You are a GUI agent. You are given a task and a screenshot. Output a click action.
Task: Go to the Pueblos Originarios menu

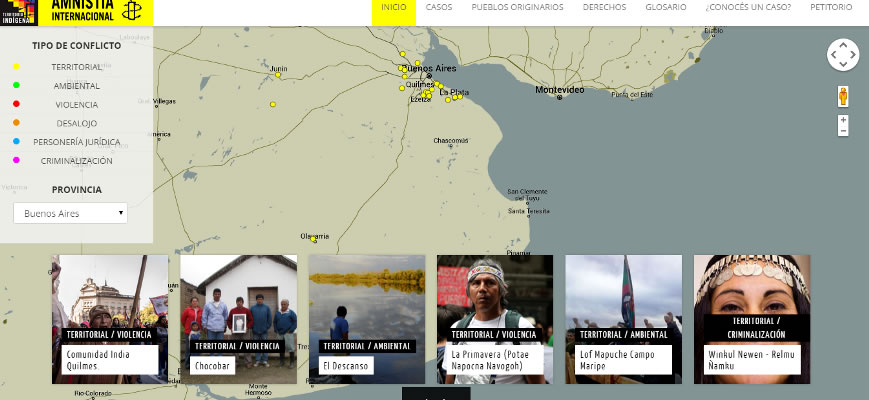517,8
